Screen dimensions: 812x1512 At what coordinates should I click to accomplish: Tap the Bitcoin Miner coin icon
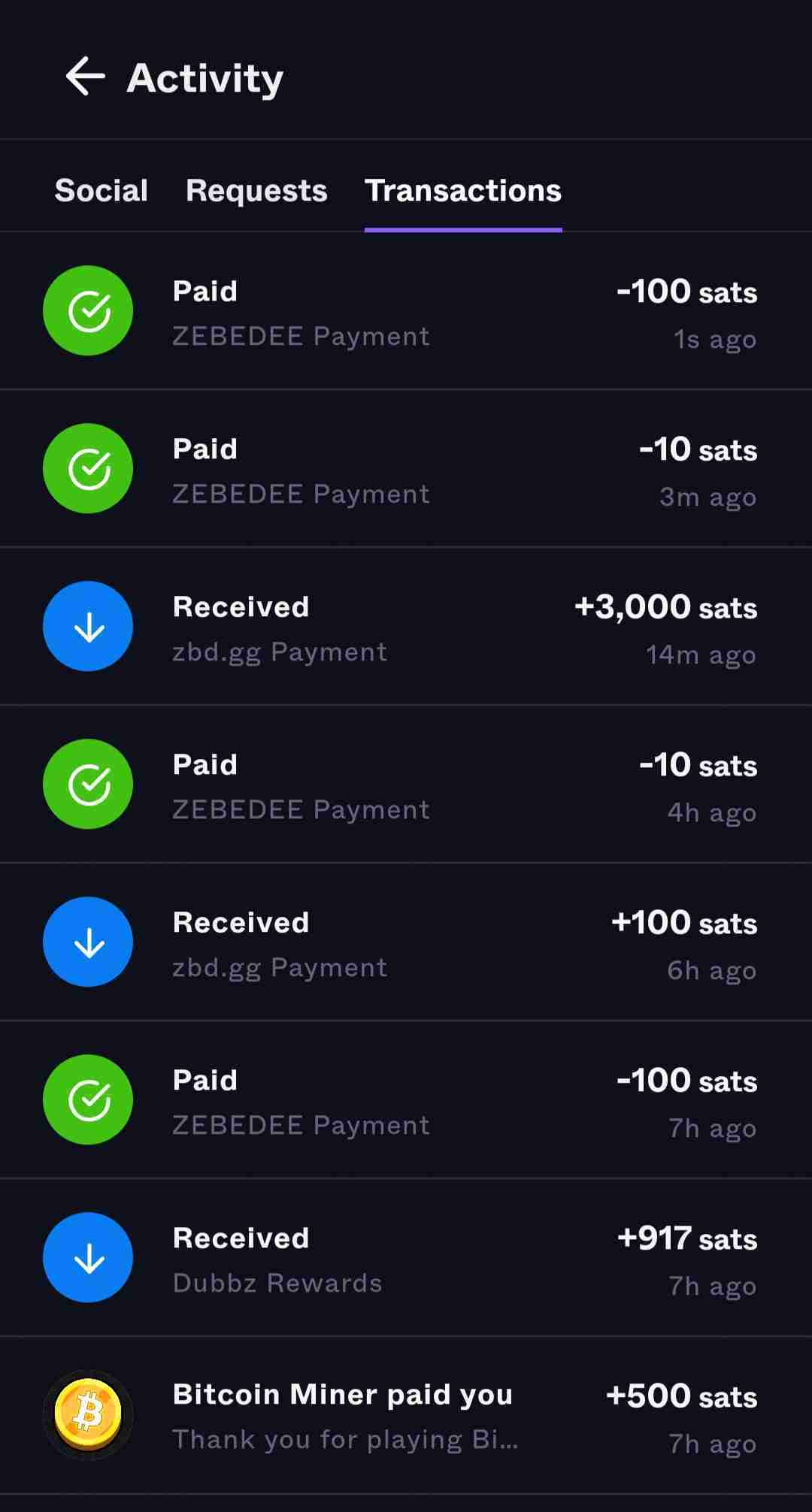(x=88, y=1415)
